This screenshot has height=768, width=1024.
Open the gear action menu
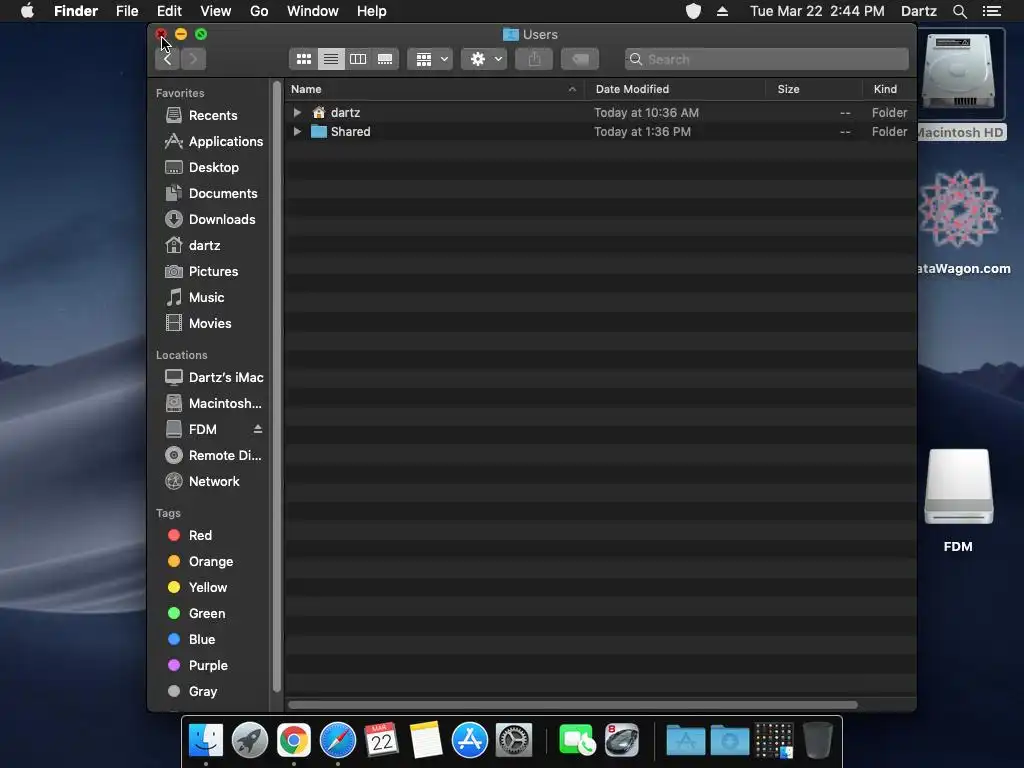[x=485, y=59]
